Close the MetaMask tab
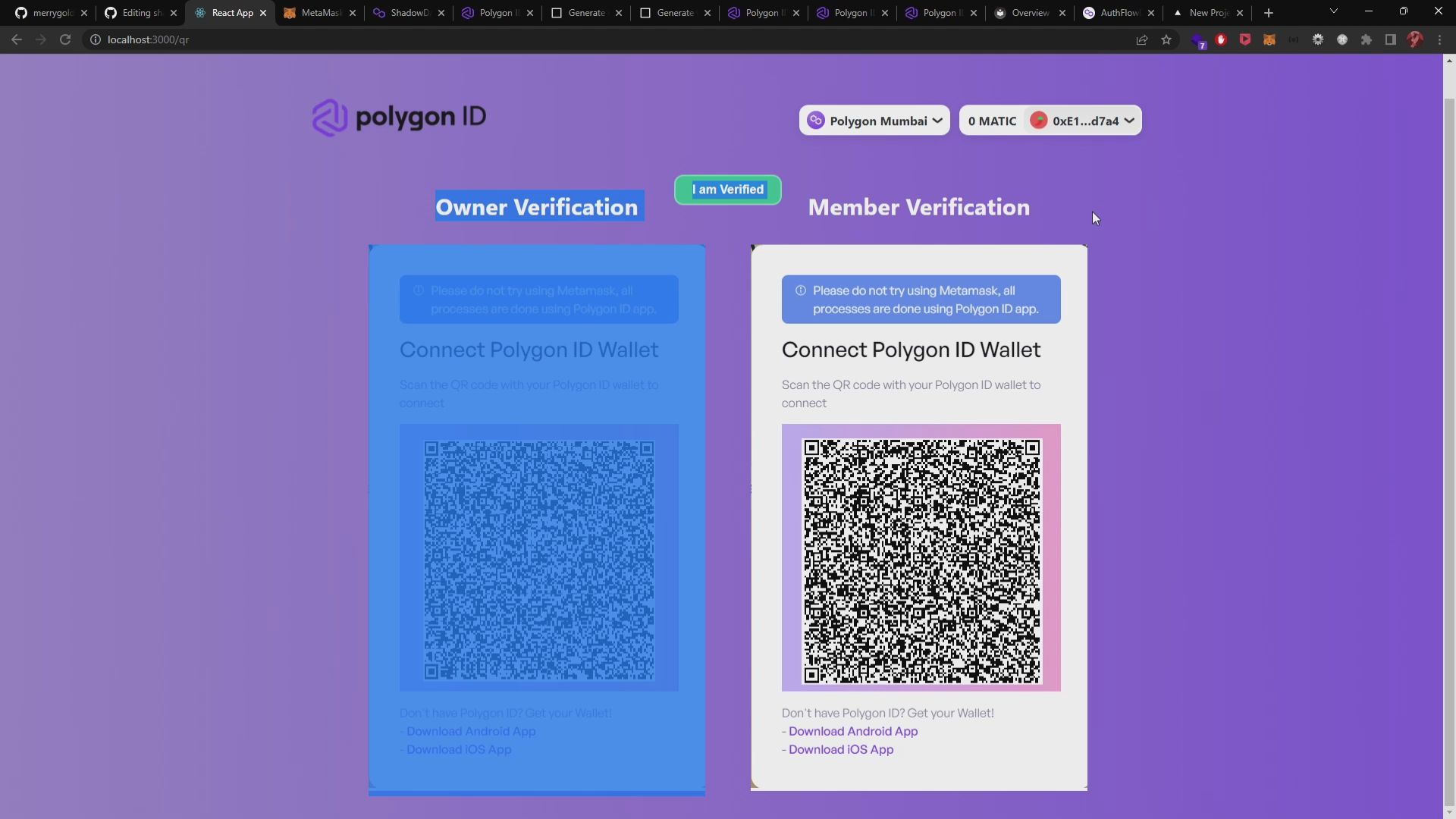This screenshot has height=819, width=1456. 353,13
